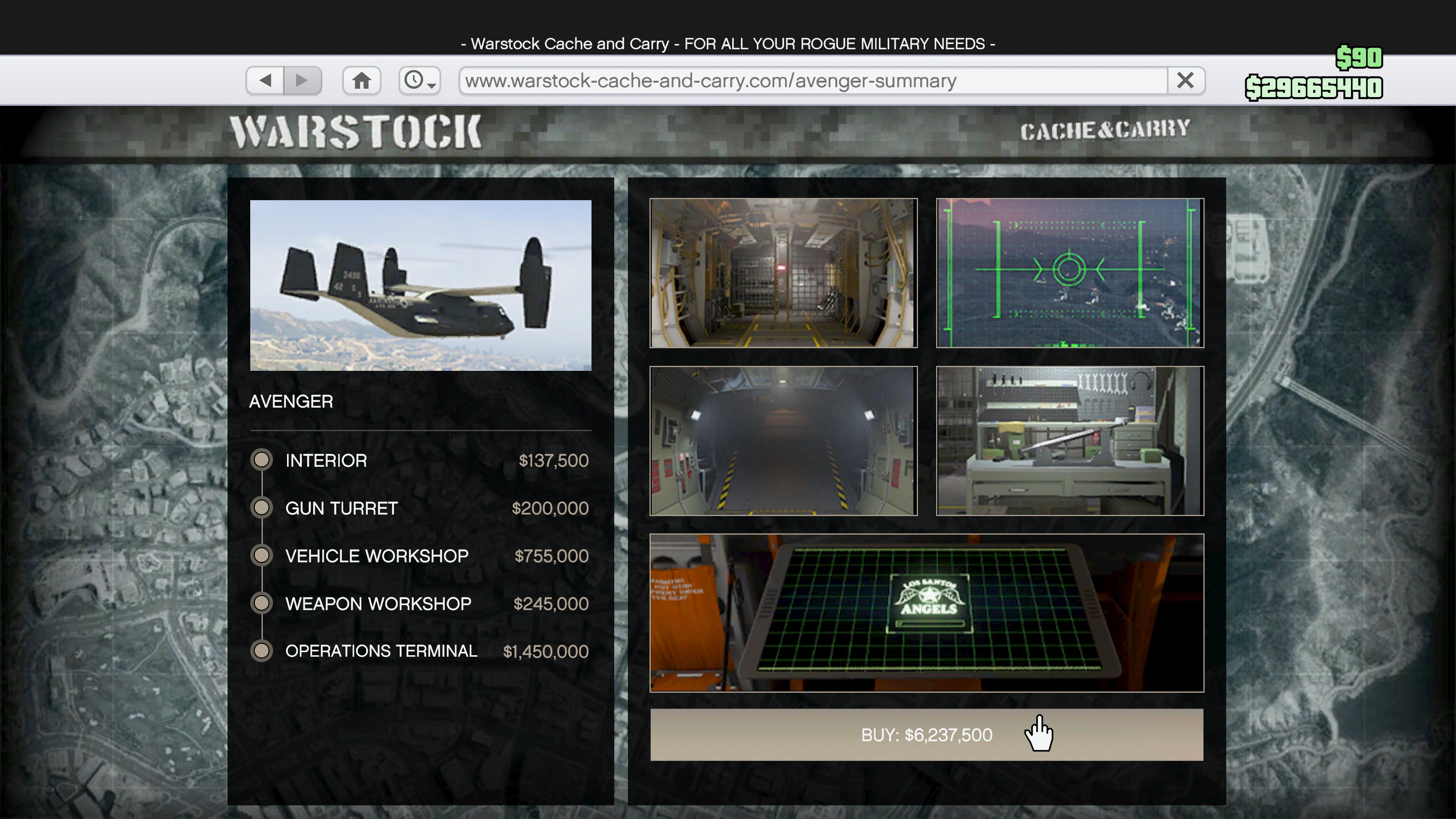
Task: Open the cargo interior thumbnail
Action: [x=783, y=273]
